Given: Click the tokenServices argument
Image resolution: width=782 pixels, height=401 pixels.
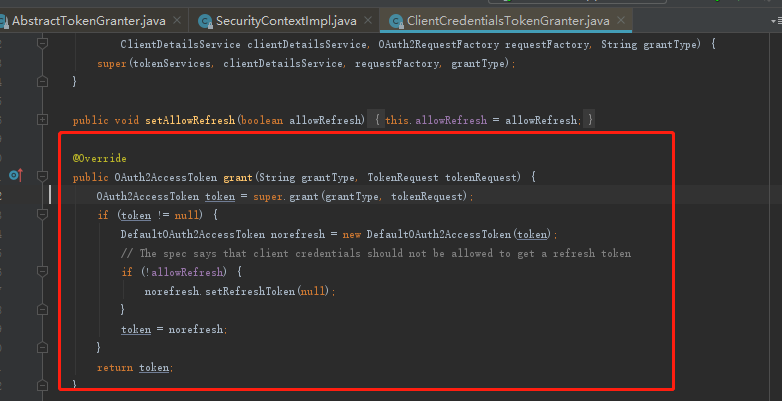Looking at the screenshot, I should (x=172, y=64).
